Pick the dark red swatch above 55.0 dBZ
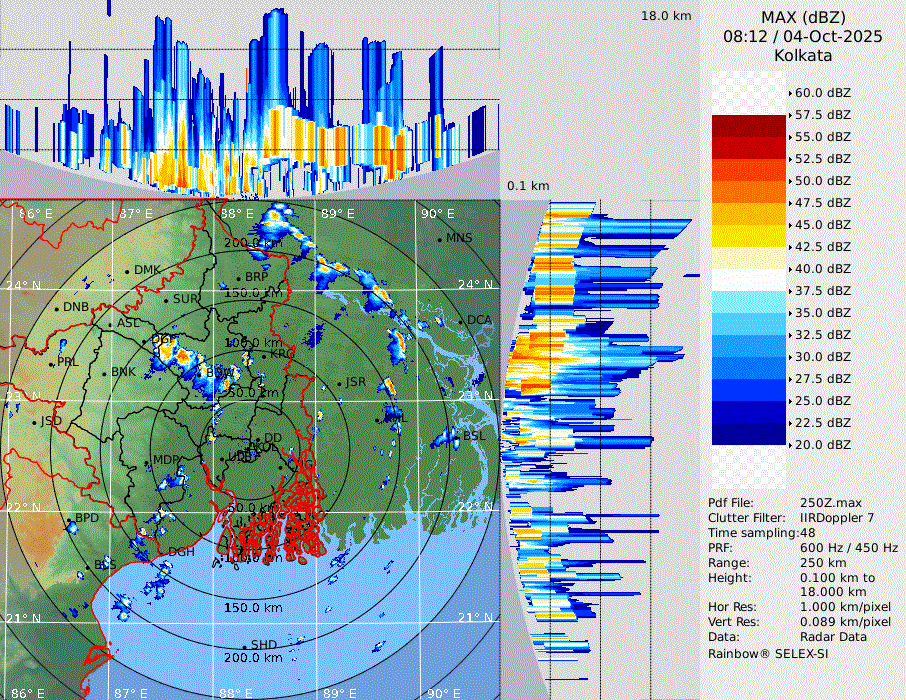 [x=749, y=125]
